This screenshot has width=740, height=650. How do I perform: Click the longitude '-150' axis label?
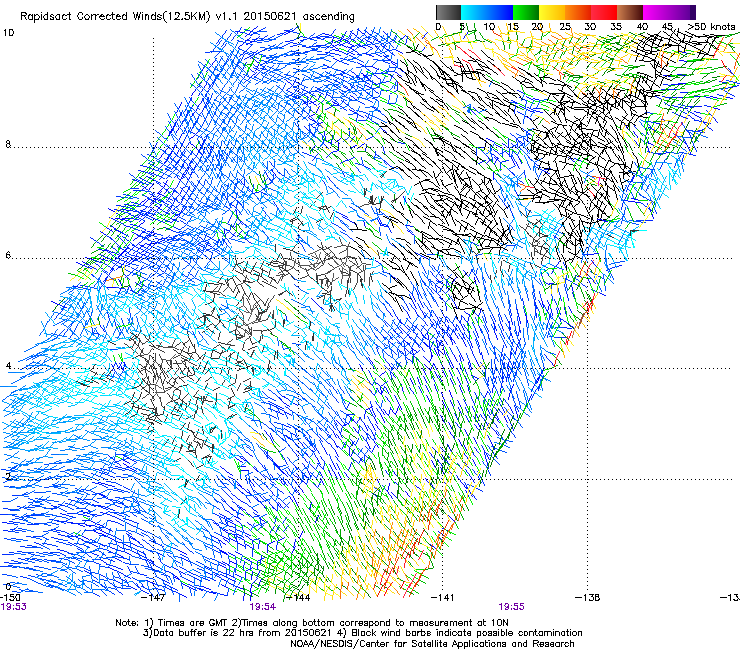tap(10, 597)
